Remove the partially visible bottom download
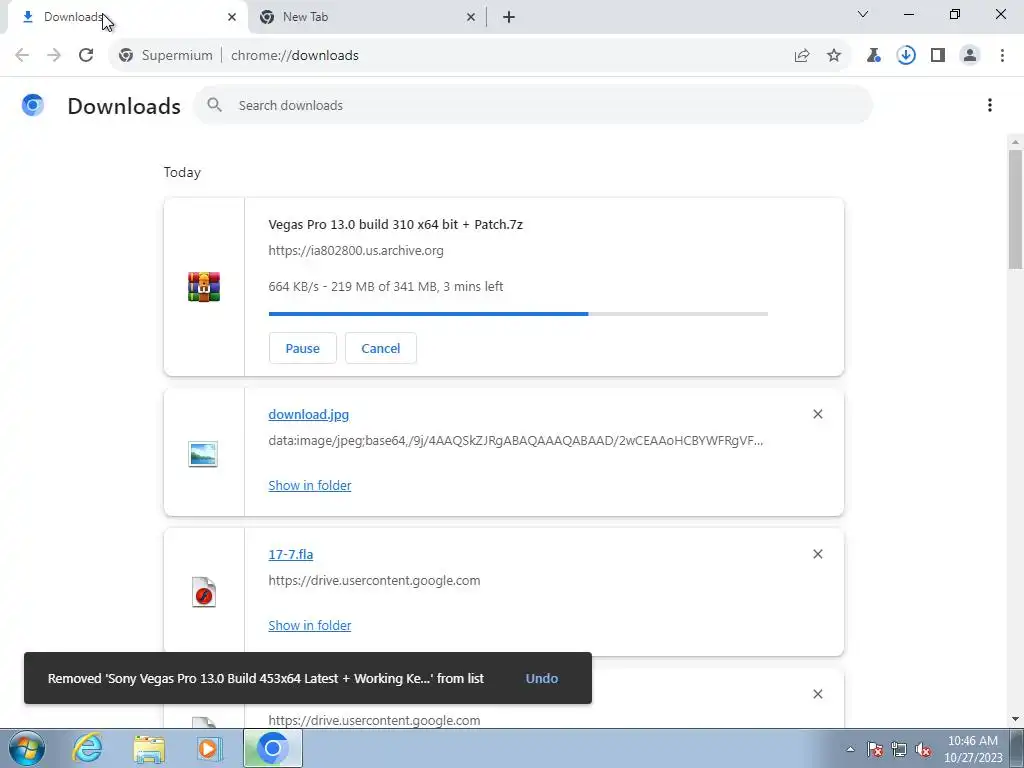This screenshot has width=1024, height=768. point(818,694)
